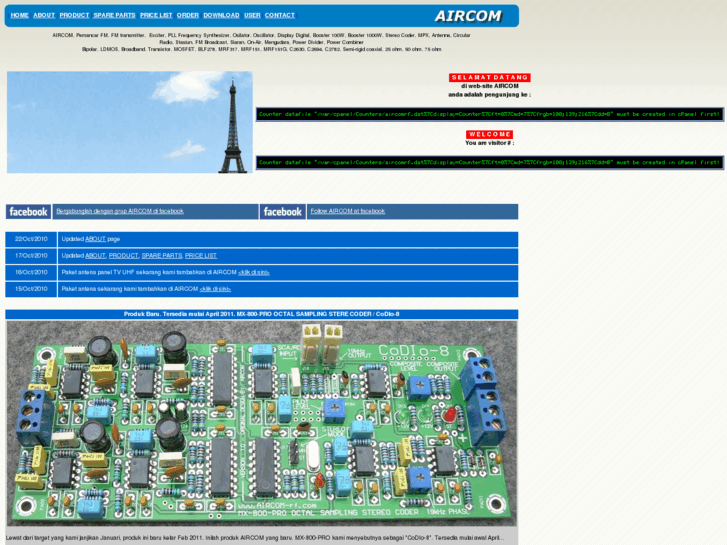727x545 pixels.
Task: Click the SELAMAT DATANG red label
Action: click(490, 77)
